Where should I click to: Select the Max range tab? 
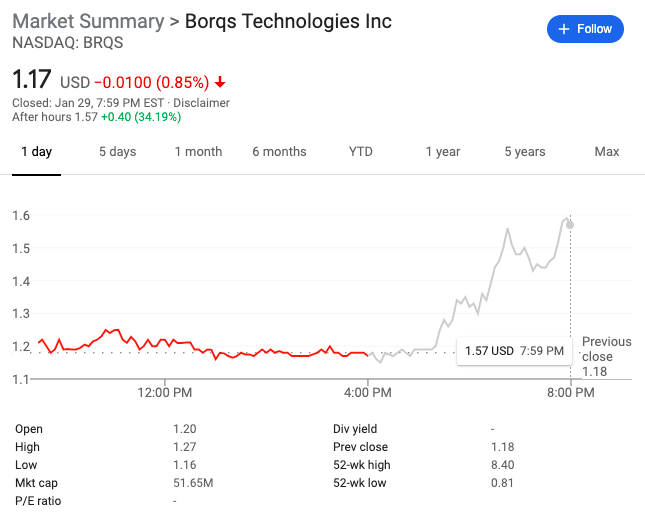point(607,152)
